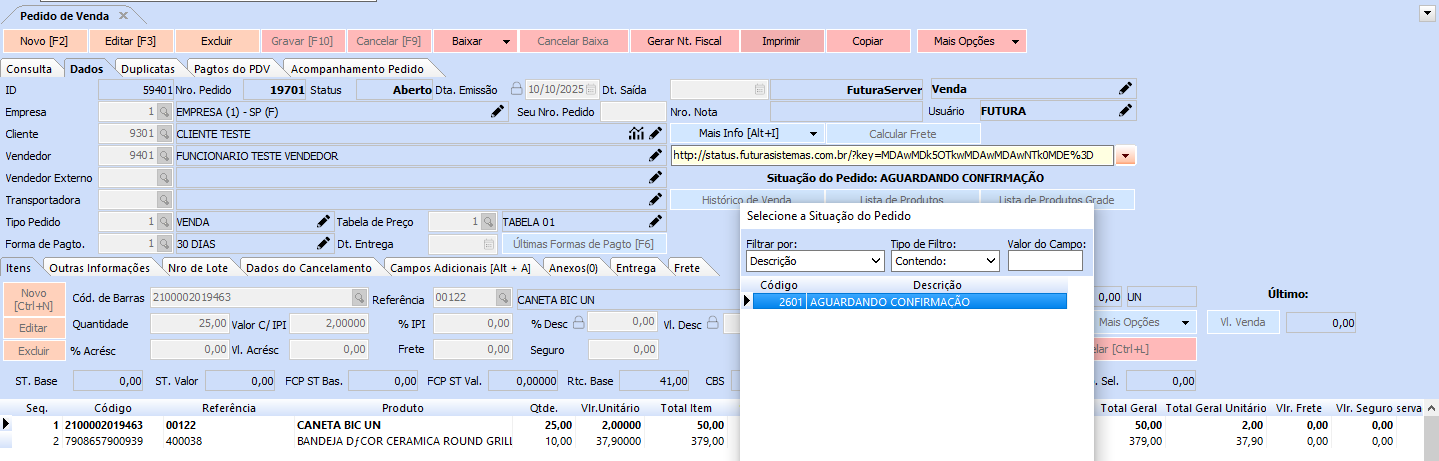
Task: Click edit pencil next to TABELA 01
Action: [656, 222]
